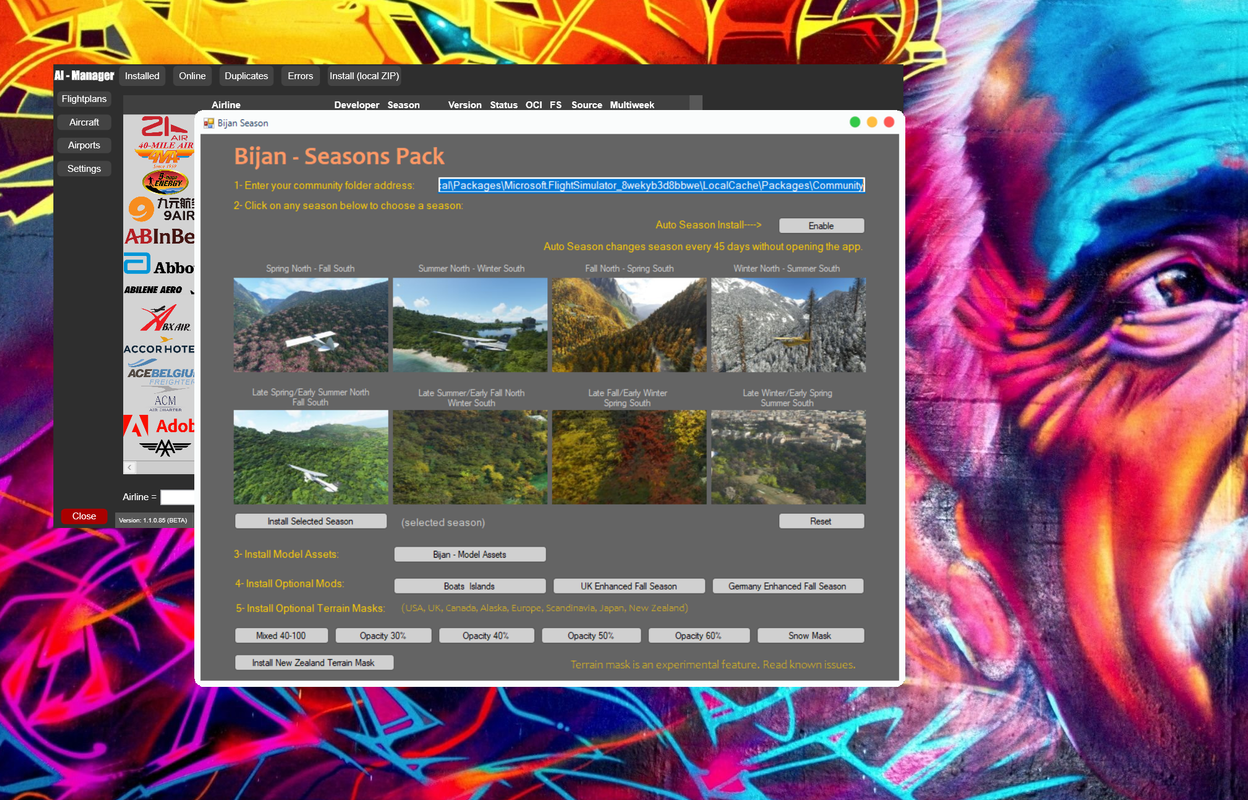The width and height of the screenshot is (1248, 800).
Task: Open the Duplicates tab in AI-Manager
Action: 246,76
